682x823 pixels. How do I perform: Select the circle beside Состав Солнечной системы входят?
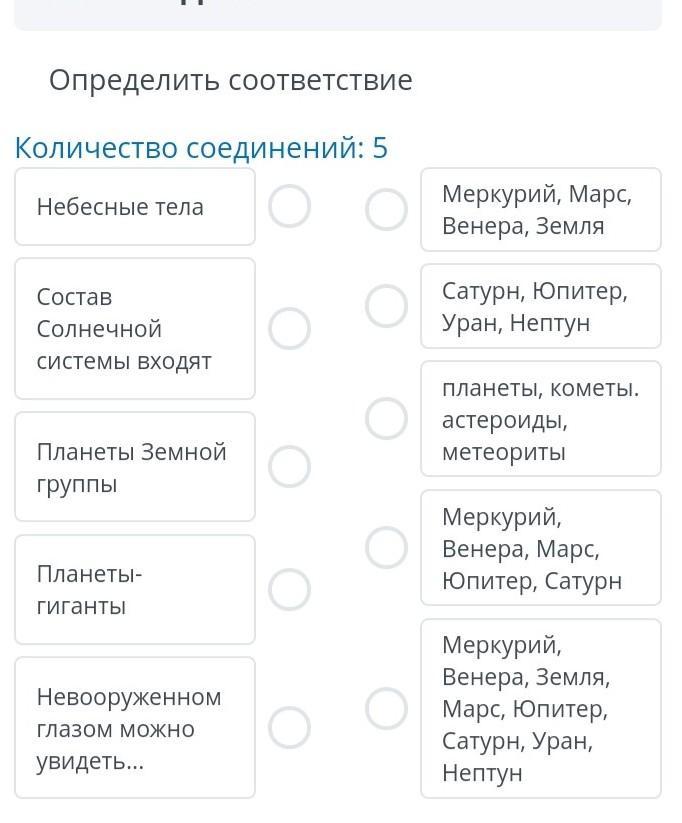click(x=289, y=329)
